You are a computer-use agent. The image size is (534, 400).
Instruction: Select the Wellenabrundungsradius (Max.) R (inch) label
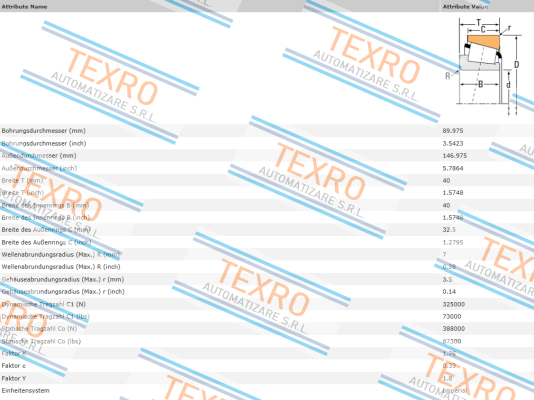tap(61, 267)
